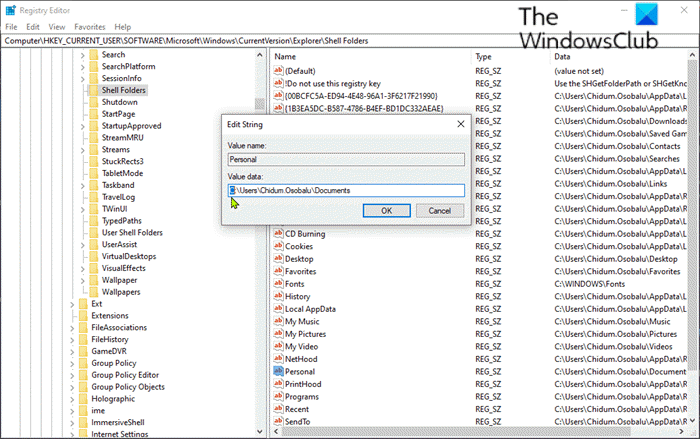Viewport: 700px width, 439px height.
Task: Click the icon beside NetHood value
Action: point(278,359)
